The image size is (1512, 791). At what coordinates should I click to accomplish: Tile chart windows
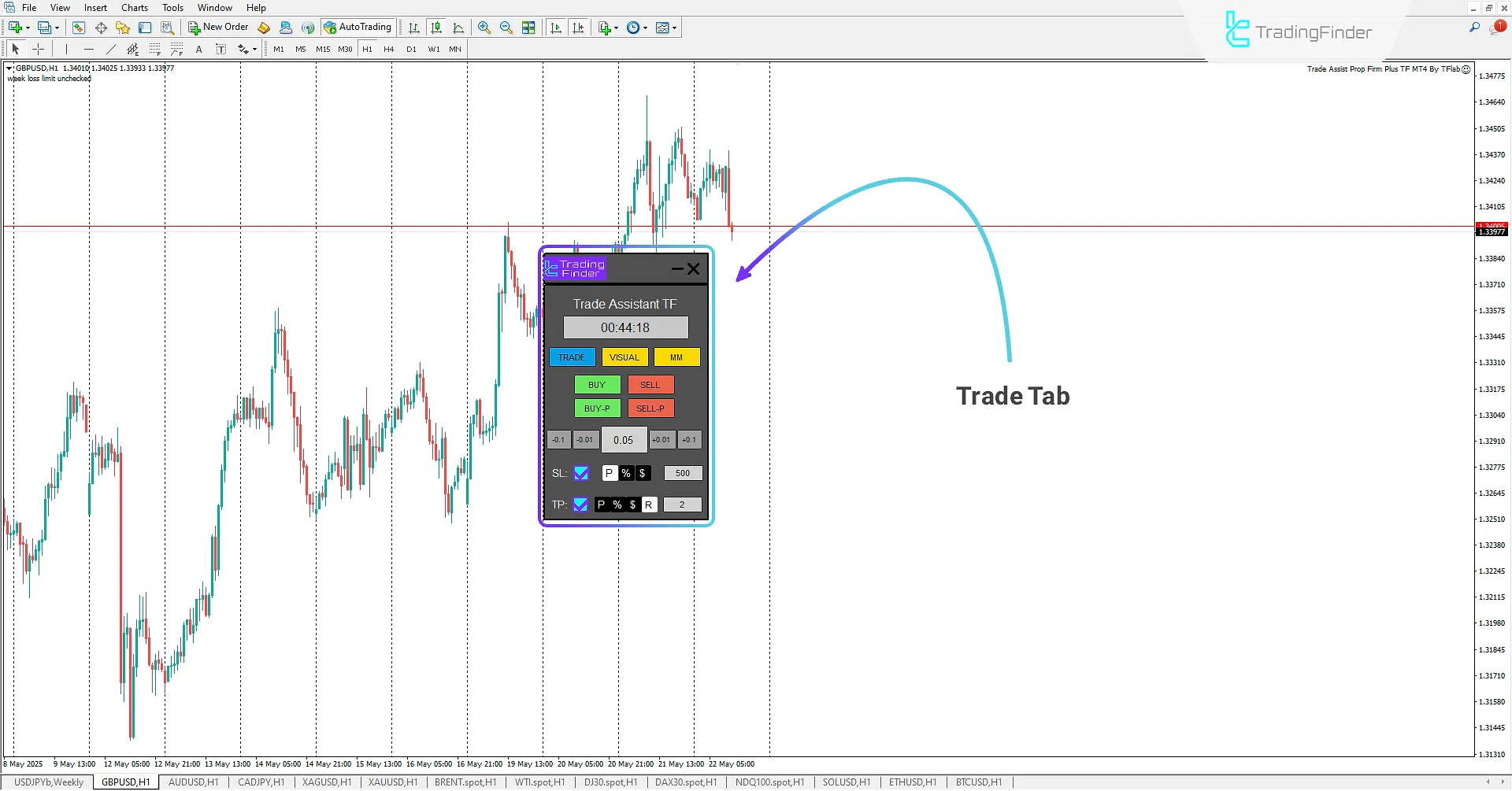(528, 27)
